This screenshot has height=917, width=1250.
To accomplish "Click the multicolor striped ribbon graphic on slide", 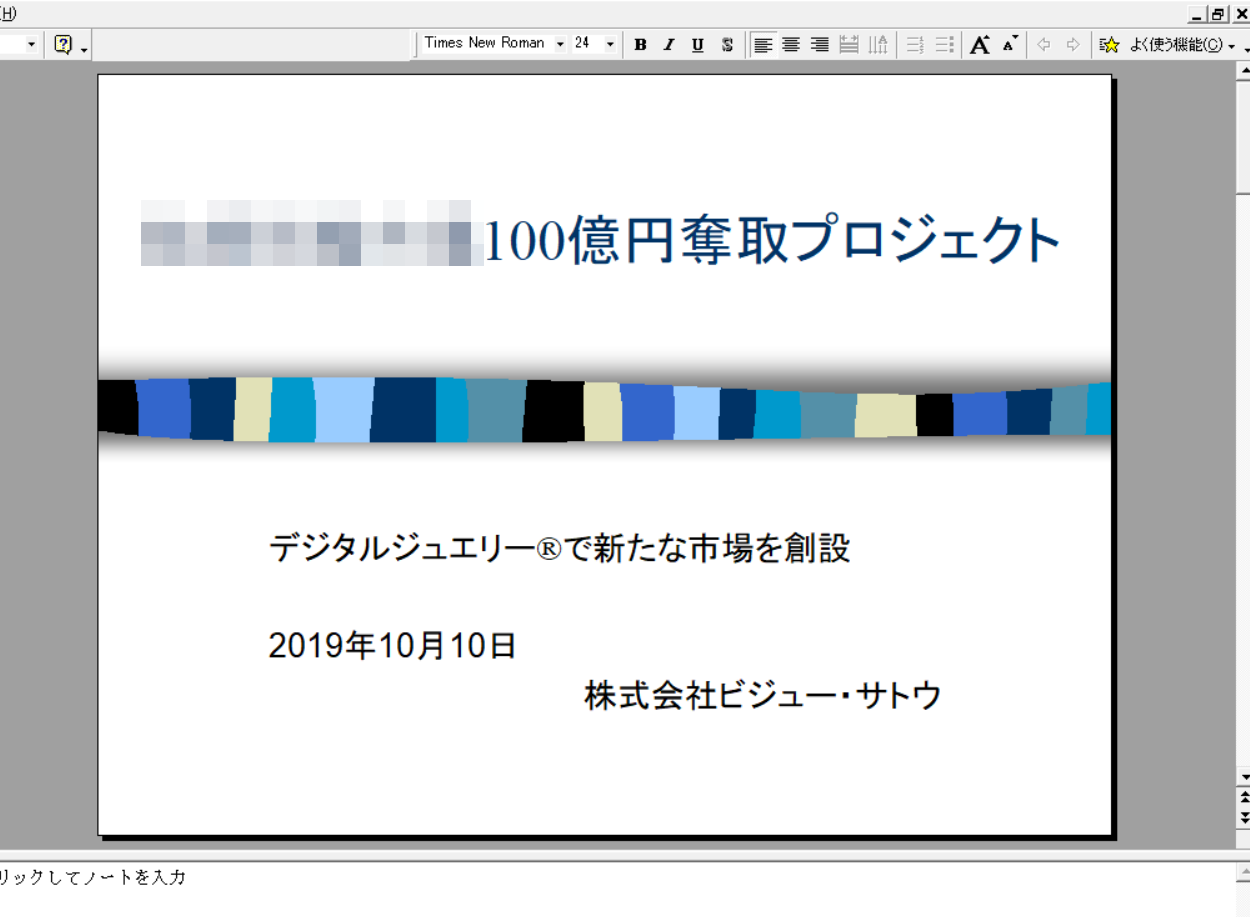I will pyautogui.click(x=604, y=409).
